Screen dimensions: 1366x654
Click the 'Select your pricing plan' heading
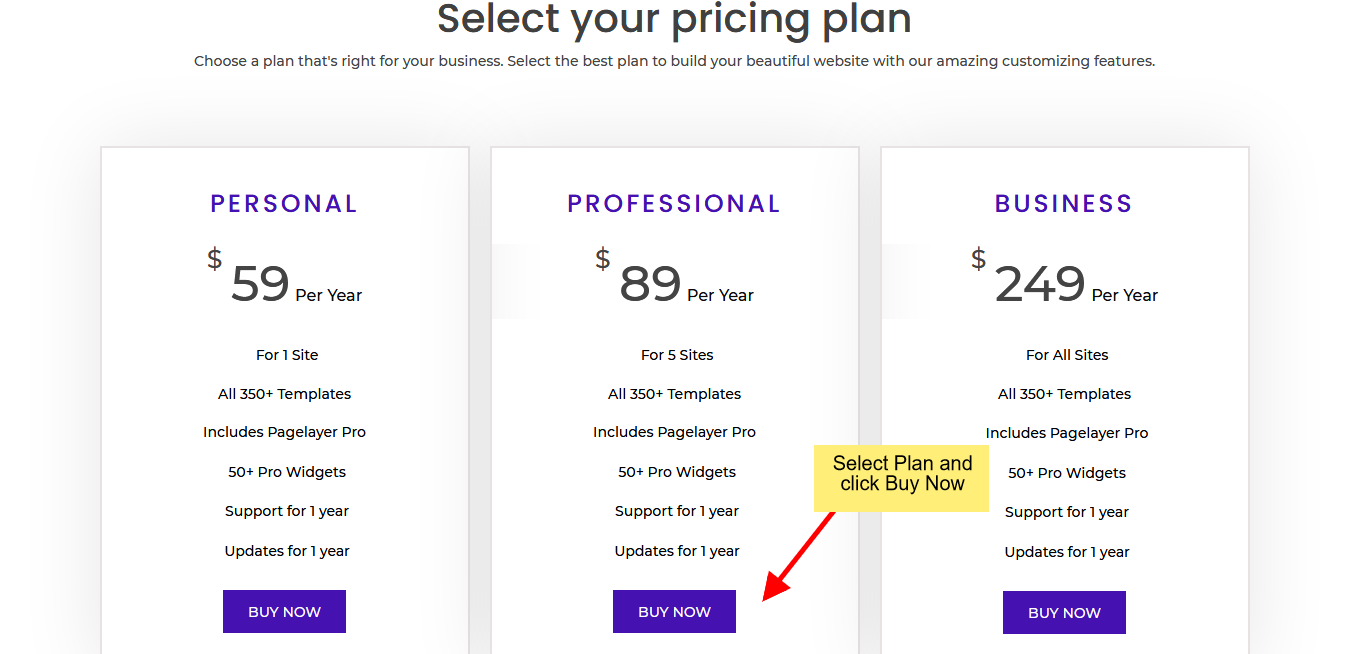pyautogui.click(x=674, y=18)
